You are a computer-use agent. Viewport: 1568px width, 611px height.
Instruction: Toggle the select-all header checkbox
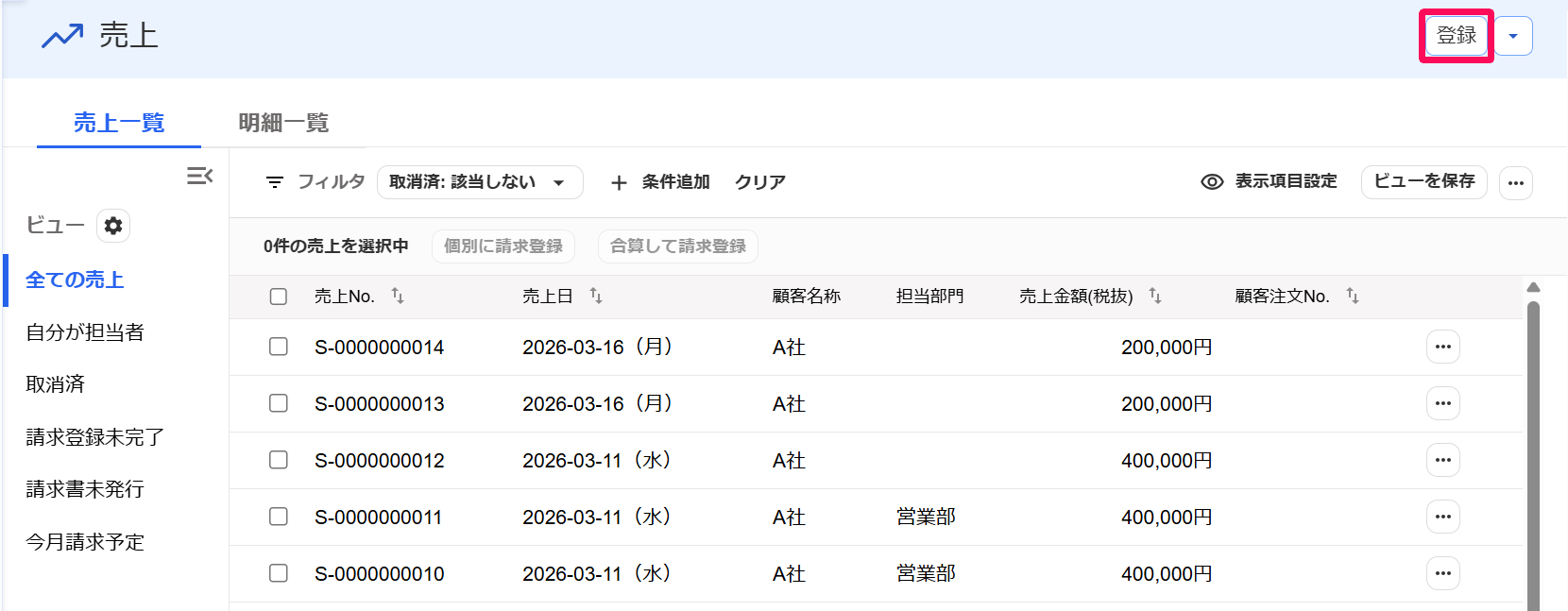[x=279, y=297]
